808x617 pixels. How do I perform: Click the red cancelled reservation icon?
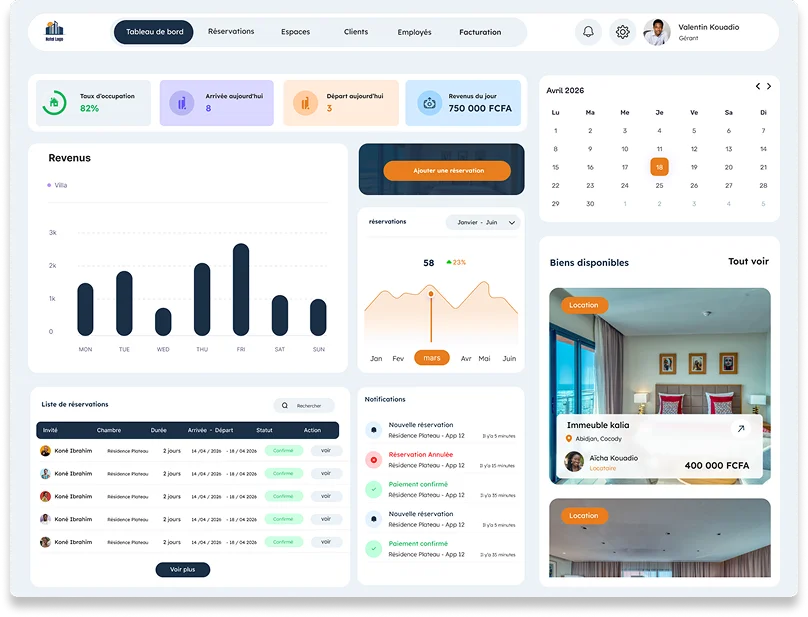(374, 460)
